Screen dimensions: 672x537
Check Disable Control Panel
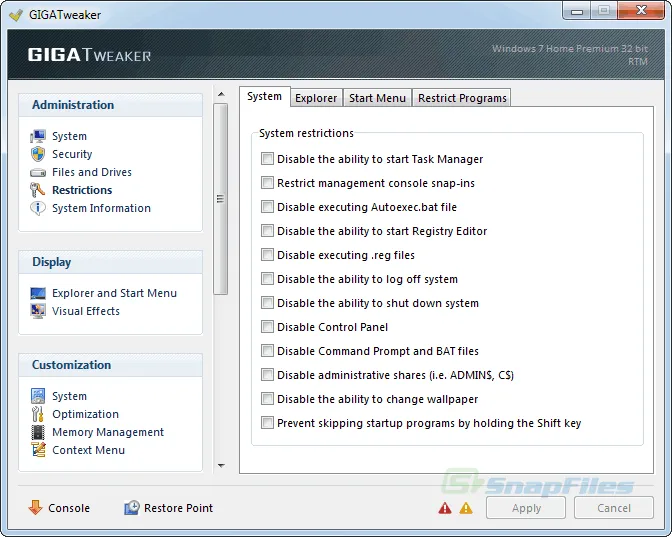267,327
